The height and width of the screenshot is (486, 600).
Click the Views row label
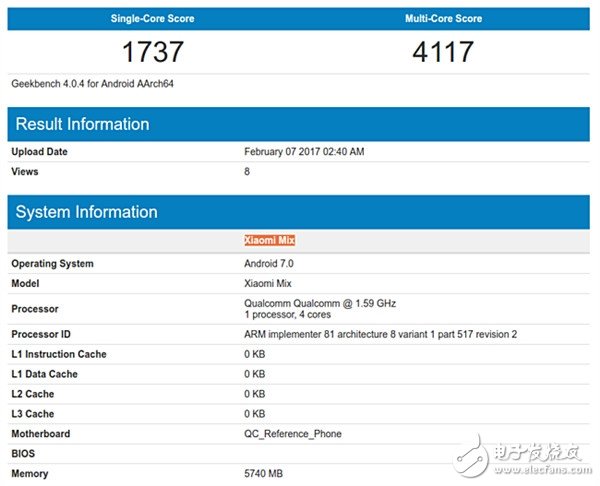point(26,172)
